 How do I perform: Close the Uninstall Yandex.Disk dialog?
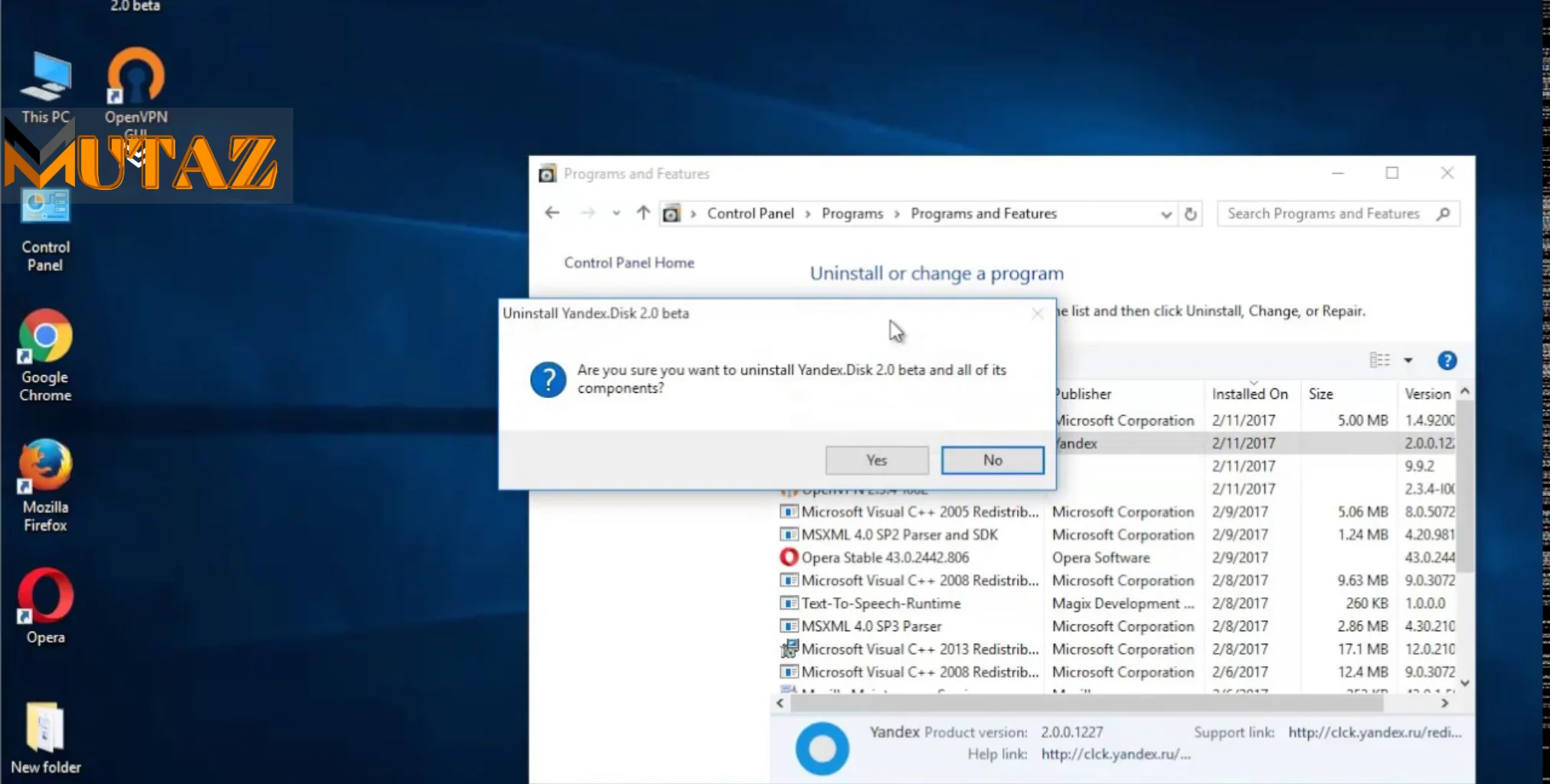pyautogui.click(x=1037, y=314)
